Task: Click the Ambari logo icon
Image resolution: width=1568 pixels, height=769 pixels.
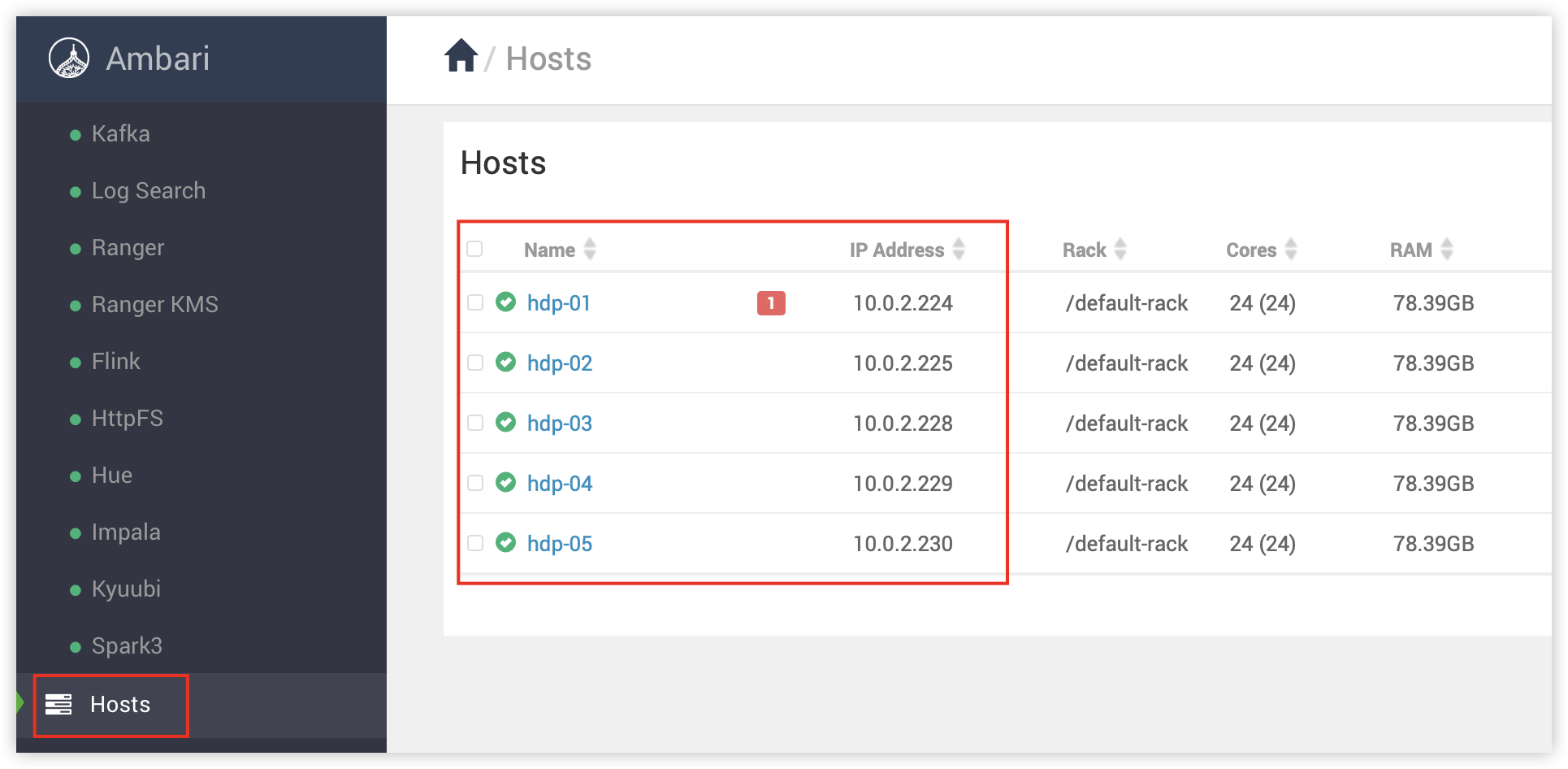Action: coord(71,58)
